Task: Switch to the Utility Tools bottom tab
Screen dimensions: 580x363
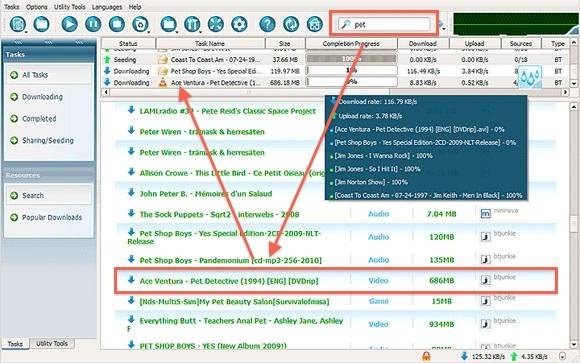Action: 52,344
